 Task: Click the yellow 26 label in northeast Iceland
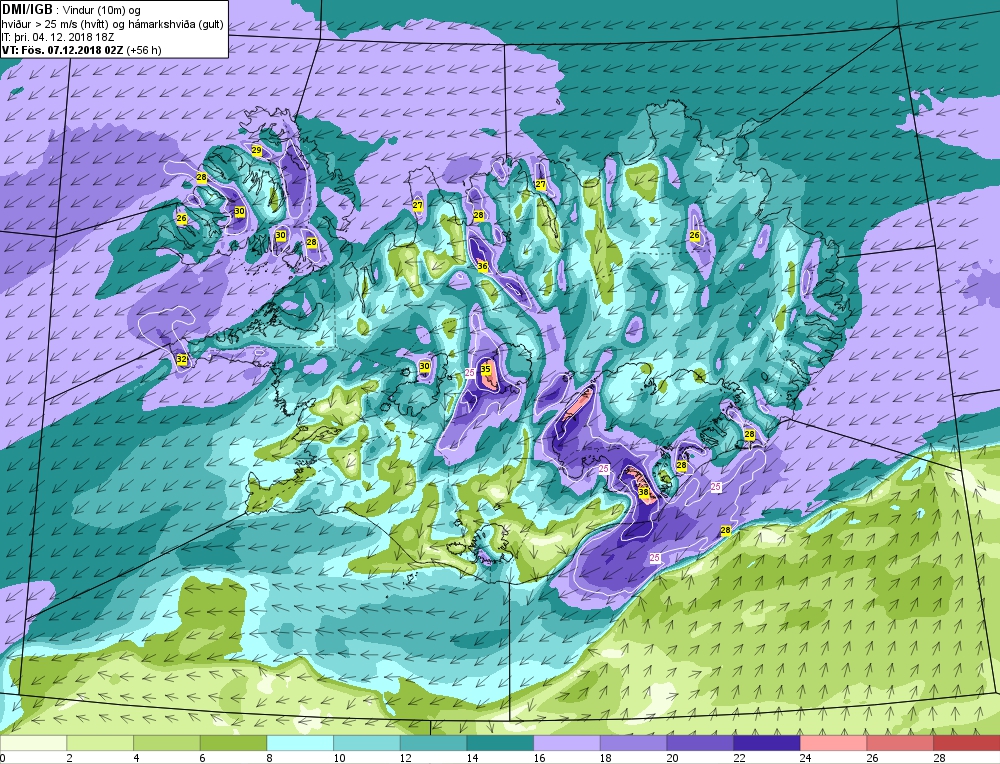695,235
